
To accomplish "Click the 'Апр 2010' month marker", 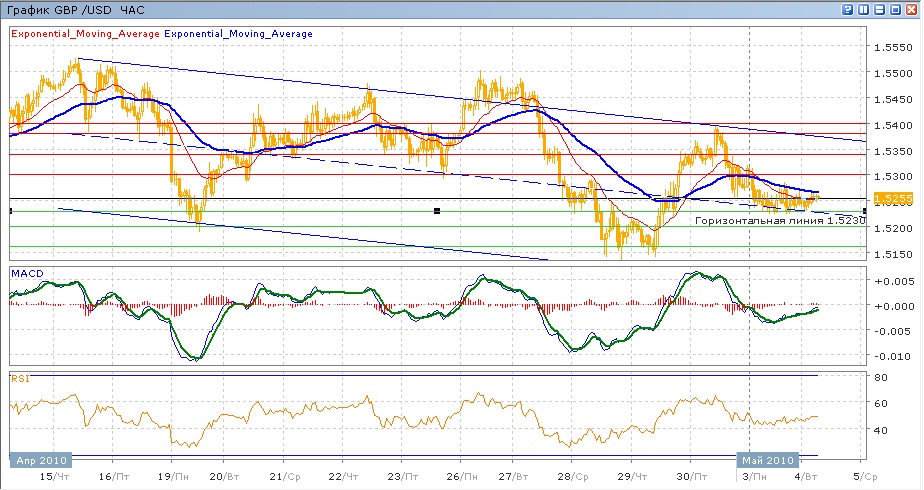I will (x=40, y=459).
